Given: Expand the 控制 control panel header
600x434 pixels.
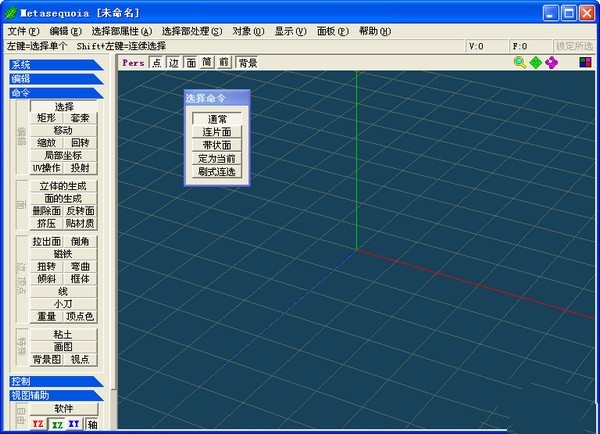Looking at the screenshot, I should pyautogui.click(x=56, y=381).
